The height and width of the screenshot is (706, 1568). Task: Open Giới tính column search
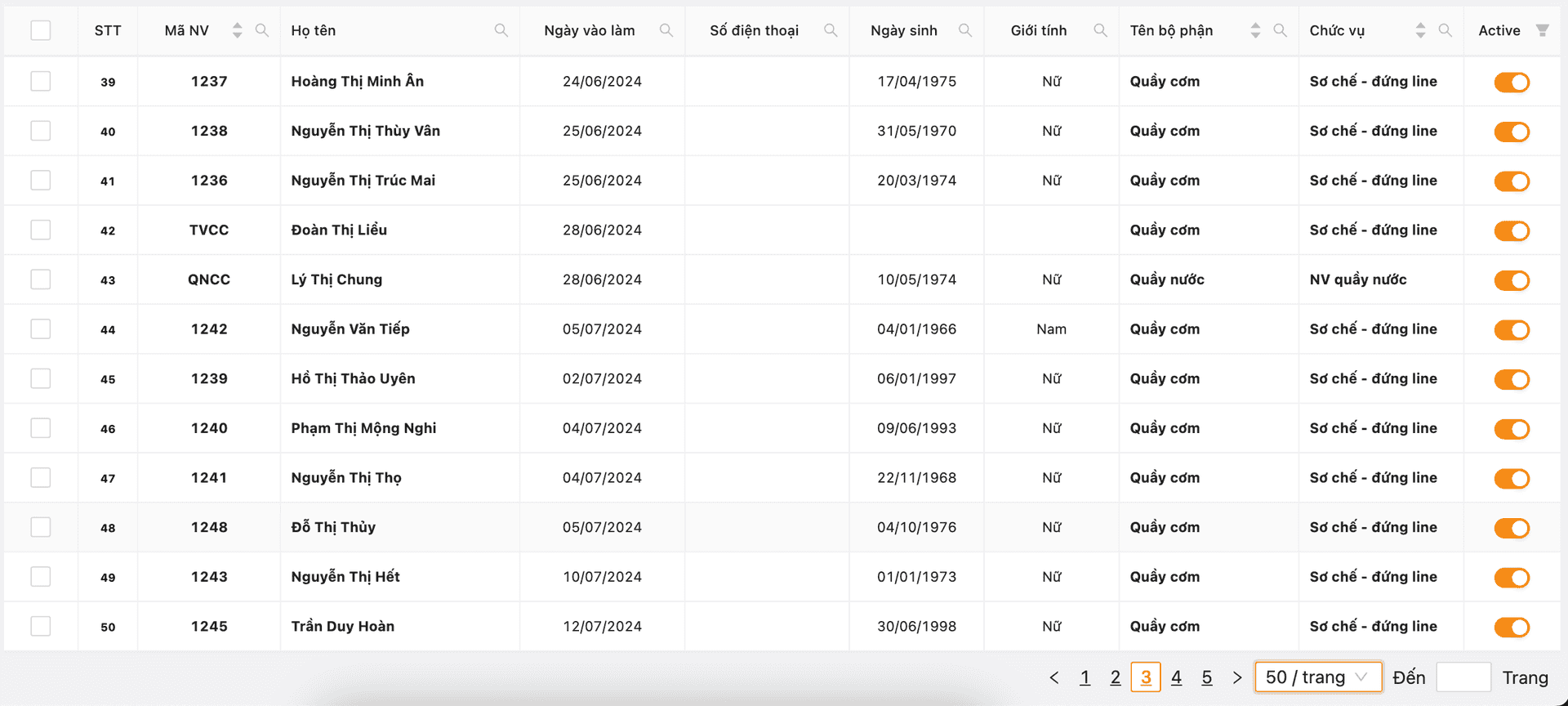(1101, 30)
